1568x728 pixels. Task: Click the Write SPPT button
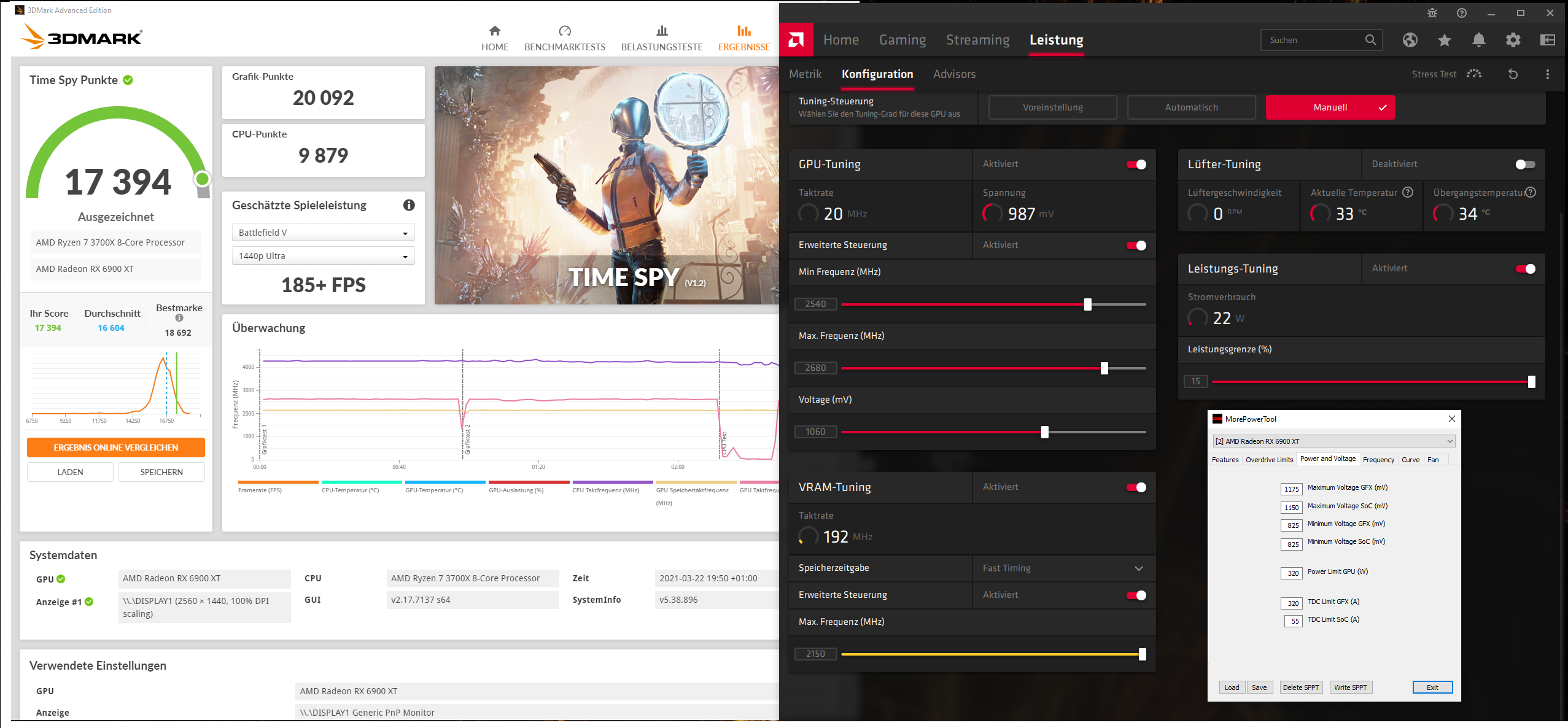pos(1350,687)
